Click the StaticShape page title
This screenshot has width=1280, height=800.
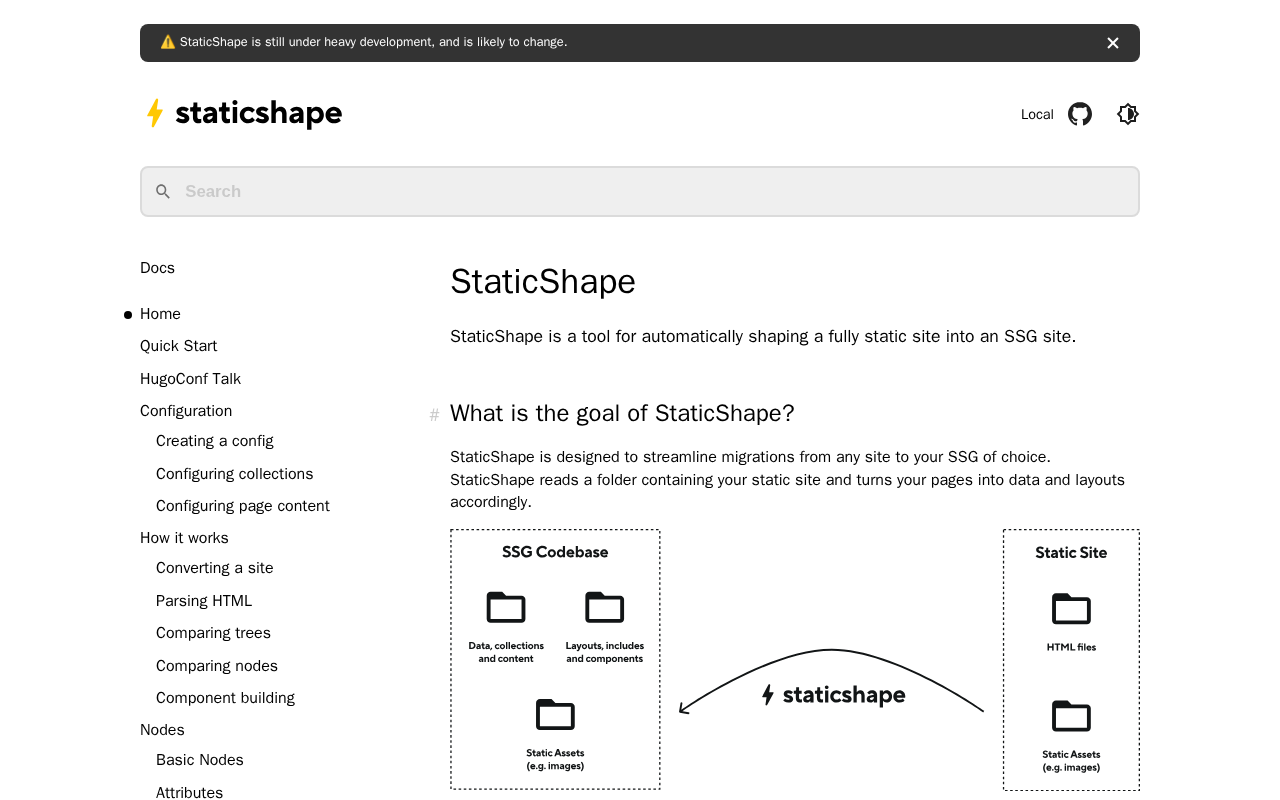click(x=543, y=282)
